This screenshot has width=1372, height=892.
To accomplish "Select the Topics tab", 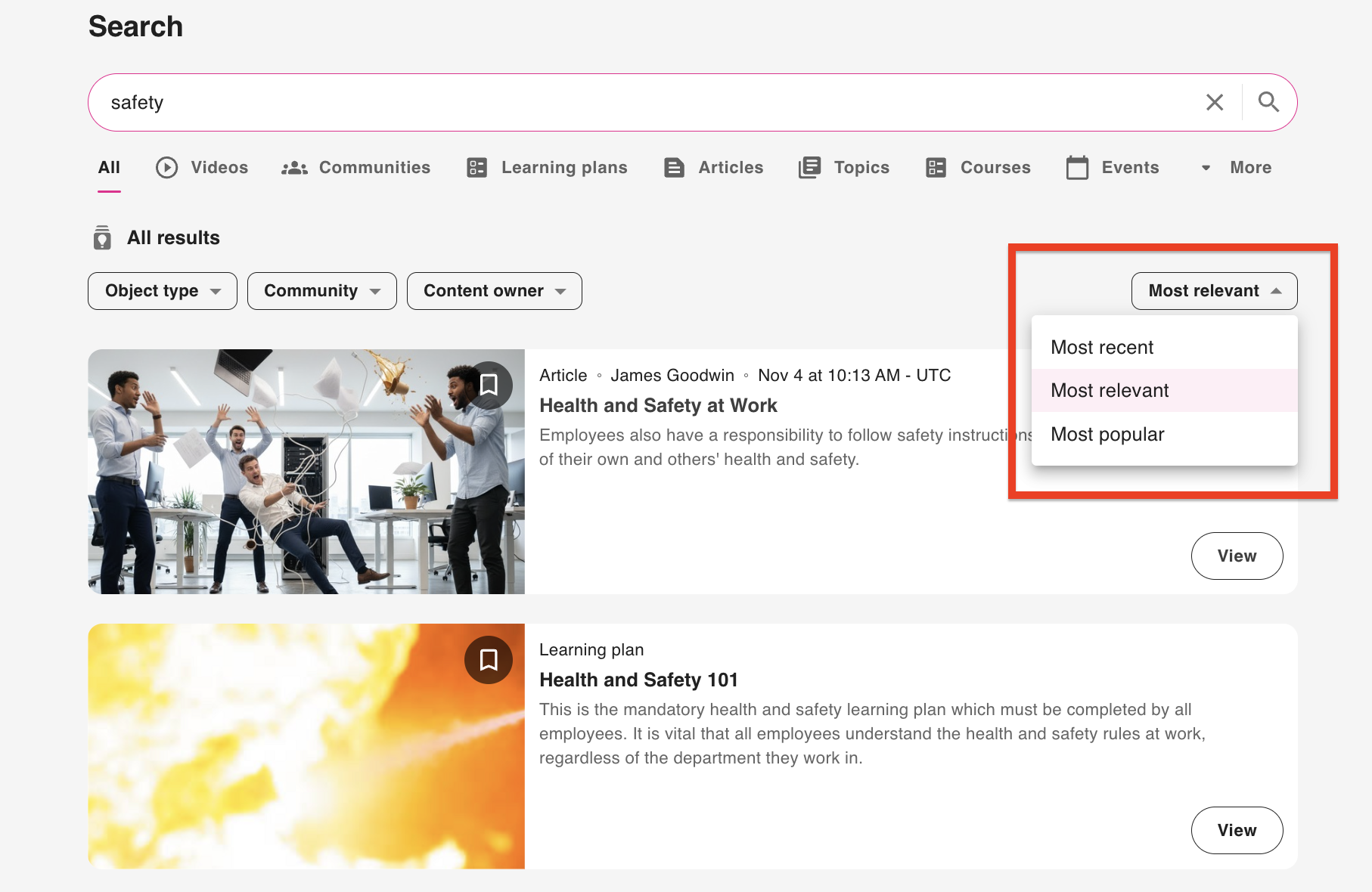I will tap(844, 168).
